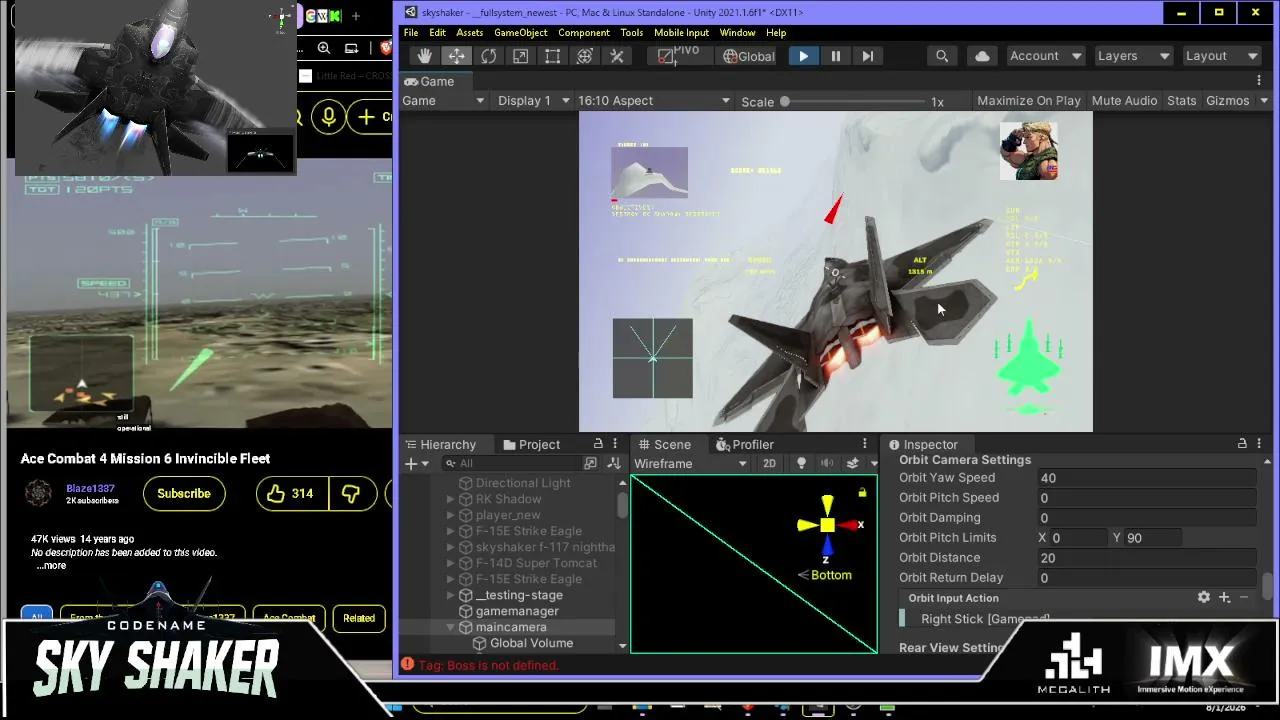Toggle 2D mode in Scene view

pyautogui.click(x=769, y=463)
